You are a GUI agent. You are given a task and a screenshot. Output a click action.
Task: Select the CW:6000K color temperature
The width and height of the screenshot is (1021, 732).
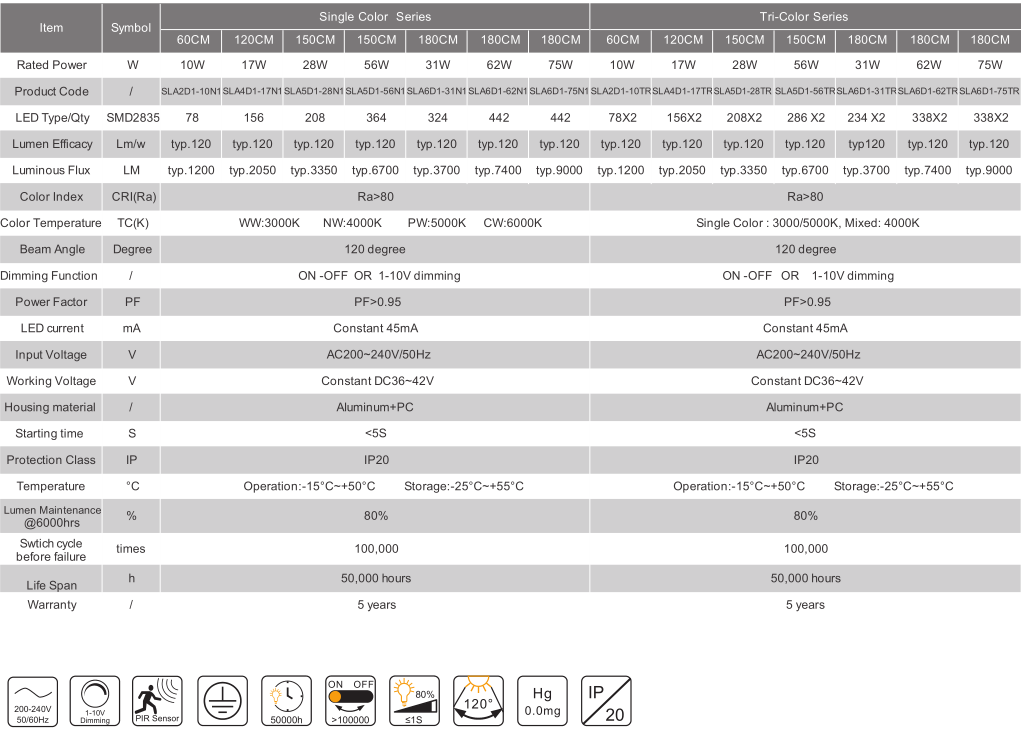click(512, 223)
